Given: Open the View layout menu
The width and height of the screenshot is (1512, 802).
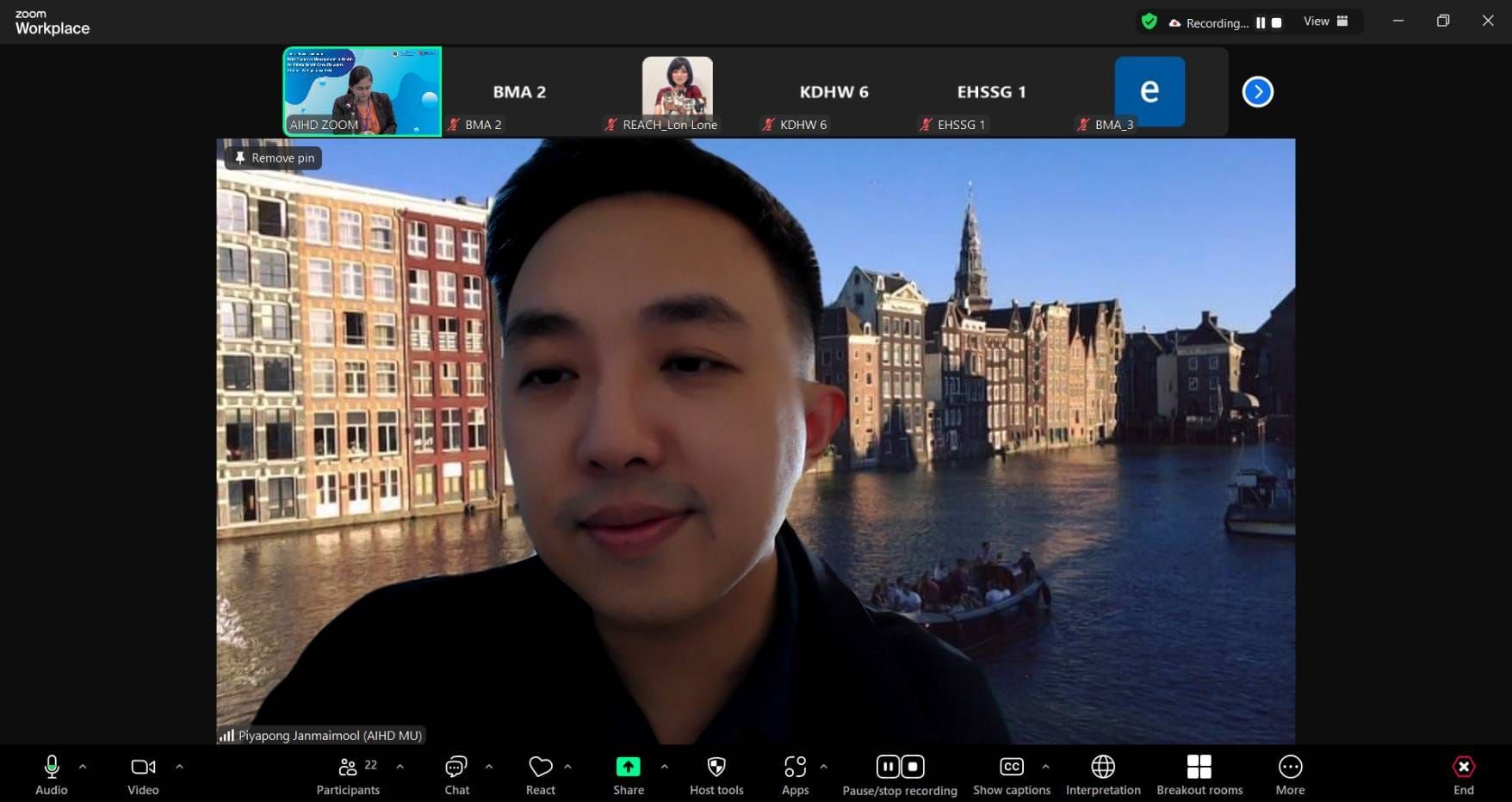Looking at the screenshot, I should [1326, 22].
